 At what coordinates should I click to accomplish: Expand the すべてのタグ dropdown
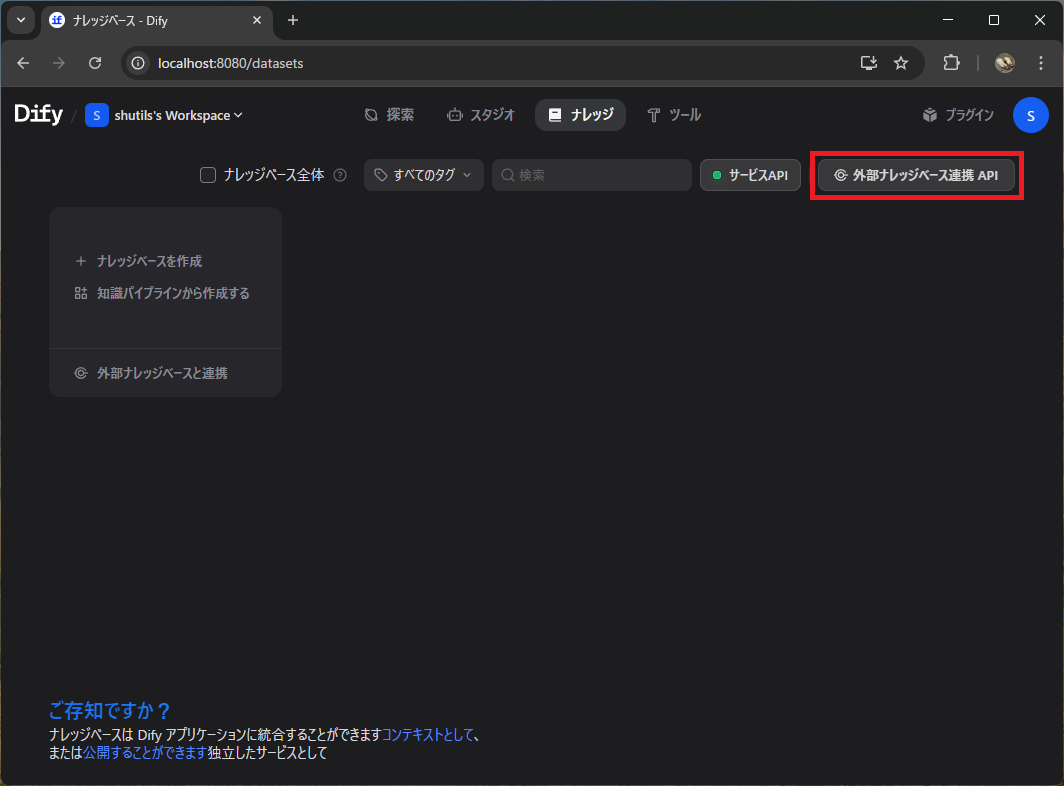coord(423,175)
